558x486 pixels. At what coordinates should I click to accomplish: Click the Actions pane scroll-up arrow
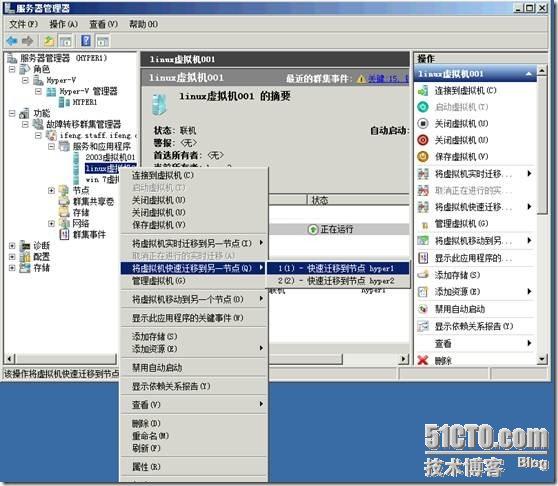point(542,70)
